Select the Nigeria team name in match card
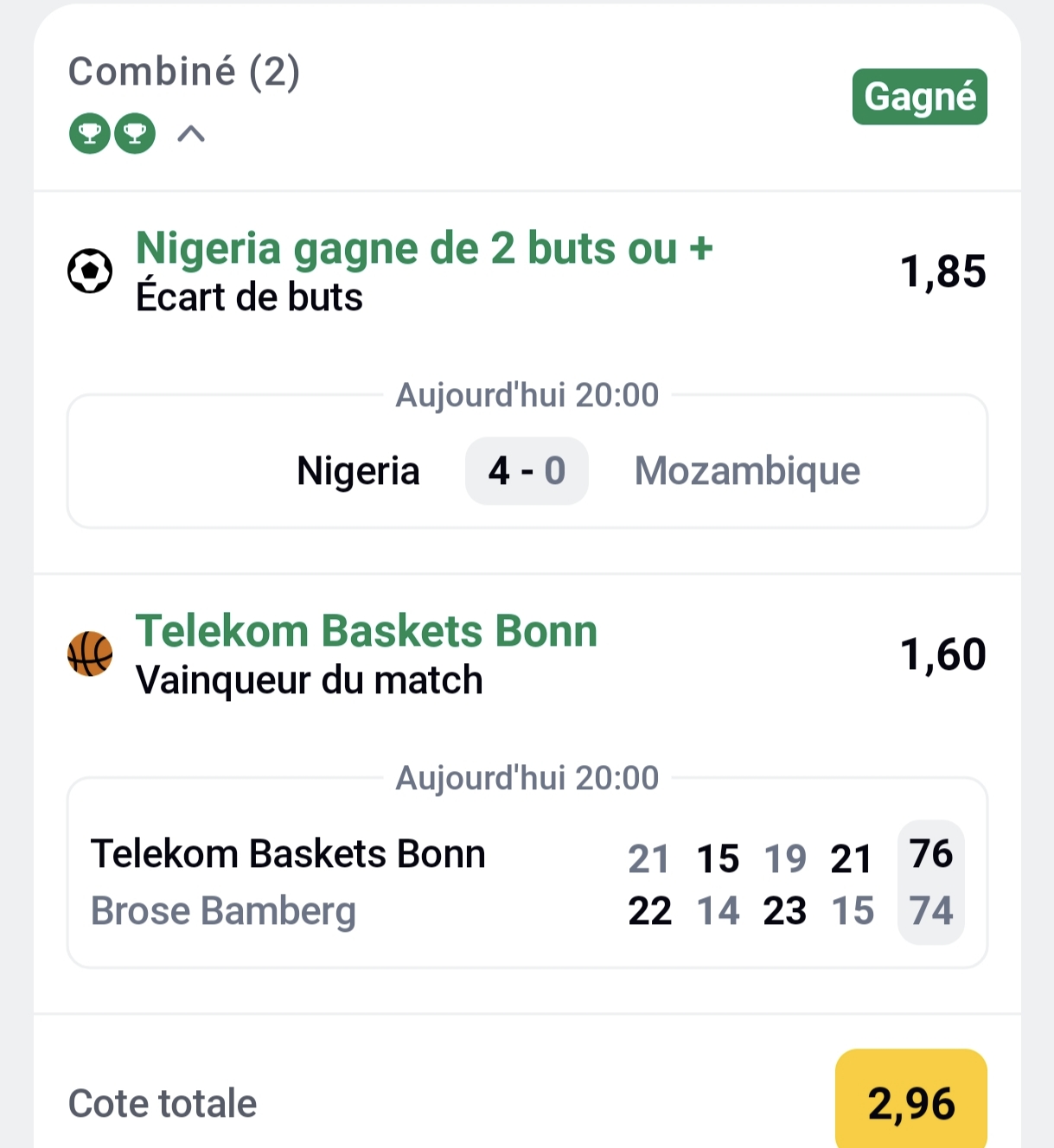 pyautogui.click(x=358, y=471)
